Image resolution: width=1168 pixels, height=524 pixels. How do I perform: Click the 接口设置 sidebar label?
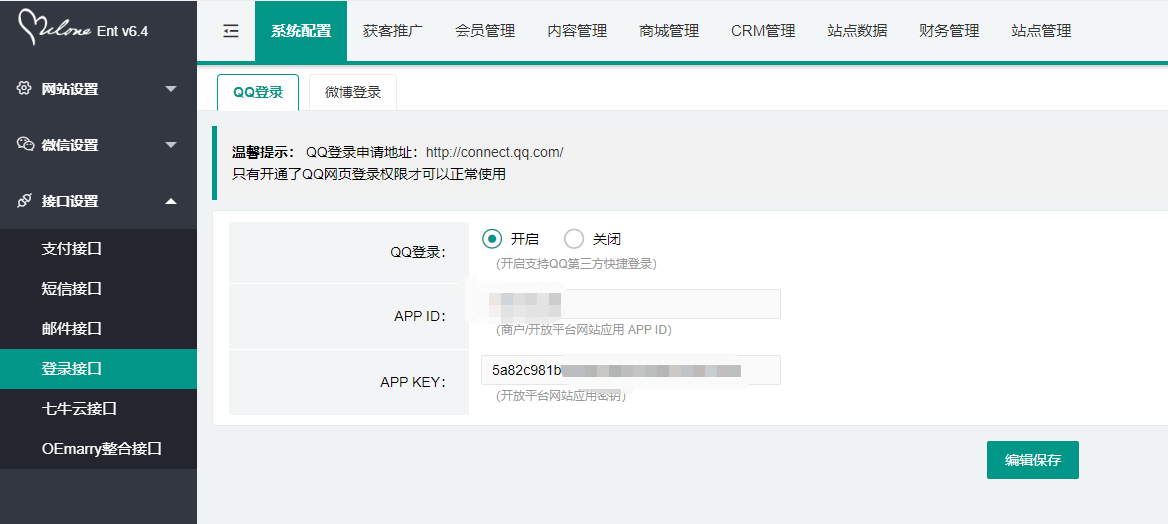click(69, 201)
